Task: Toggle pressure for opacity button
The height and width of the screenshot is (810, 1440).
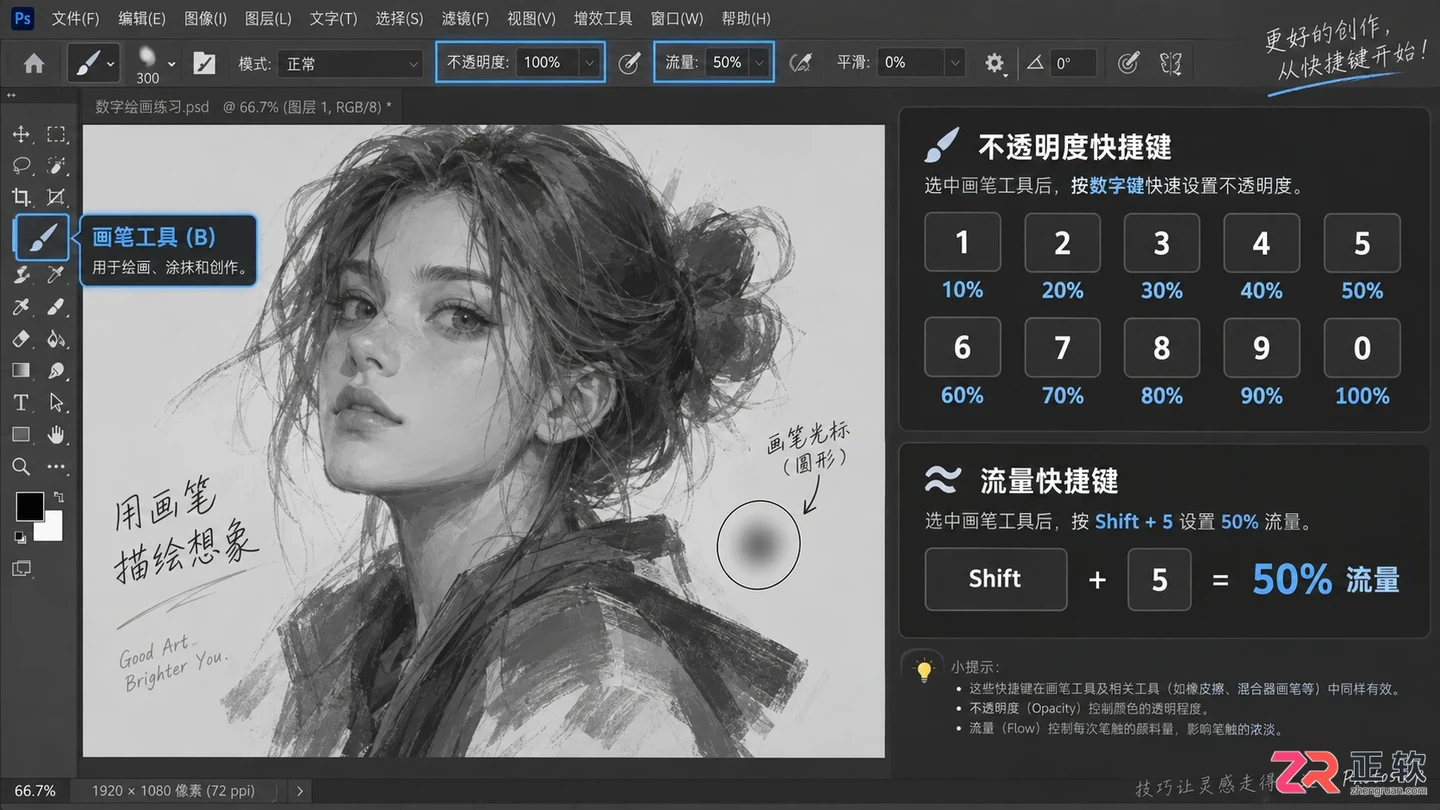Action: point(629,63)
